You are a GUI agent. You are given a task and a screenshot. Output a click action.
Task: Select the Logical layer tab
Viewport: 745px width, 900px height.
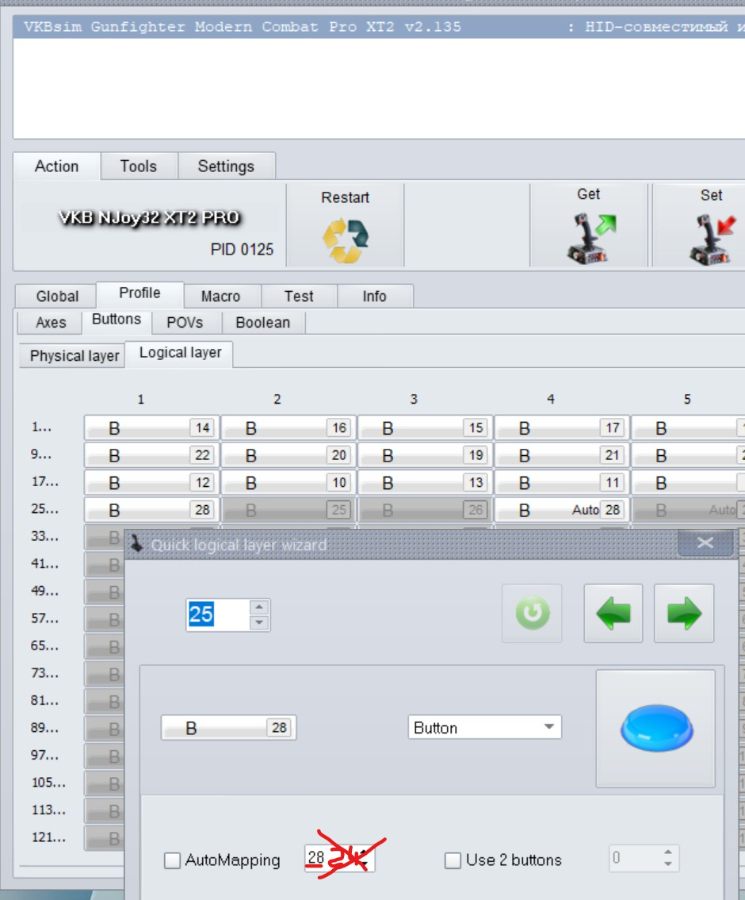tap(180, 353)
